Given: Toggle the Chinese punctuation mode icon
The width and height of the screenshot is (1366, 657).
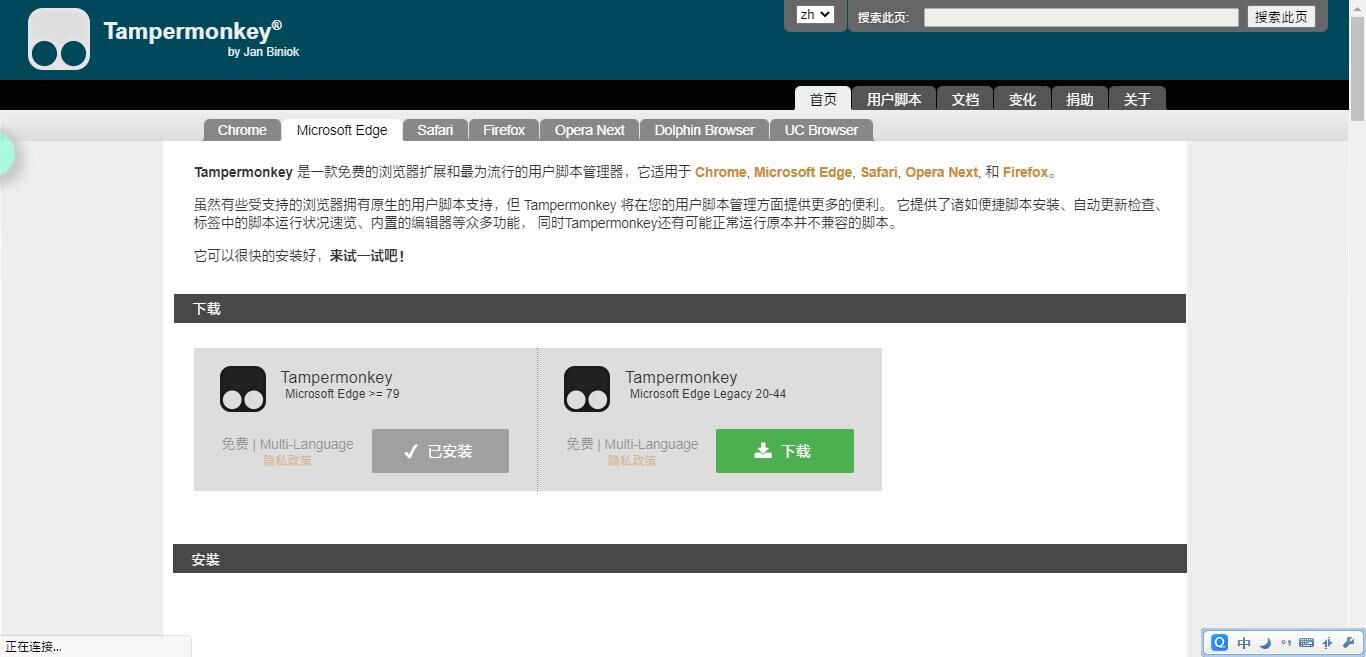Looking at the screenshot, I should point(1286,643).
